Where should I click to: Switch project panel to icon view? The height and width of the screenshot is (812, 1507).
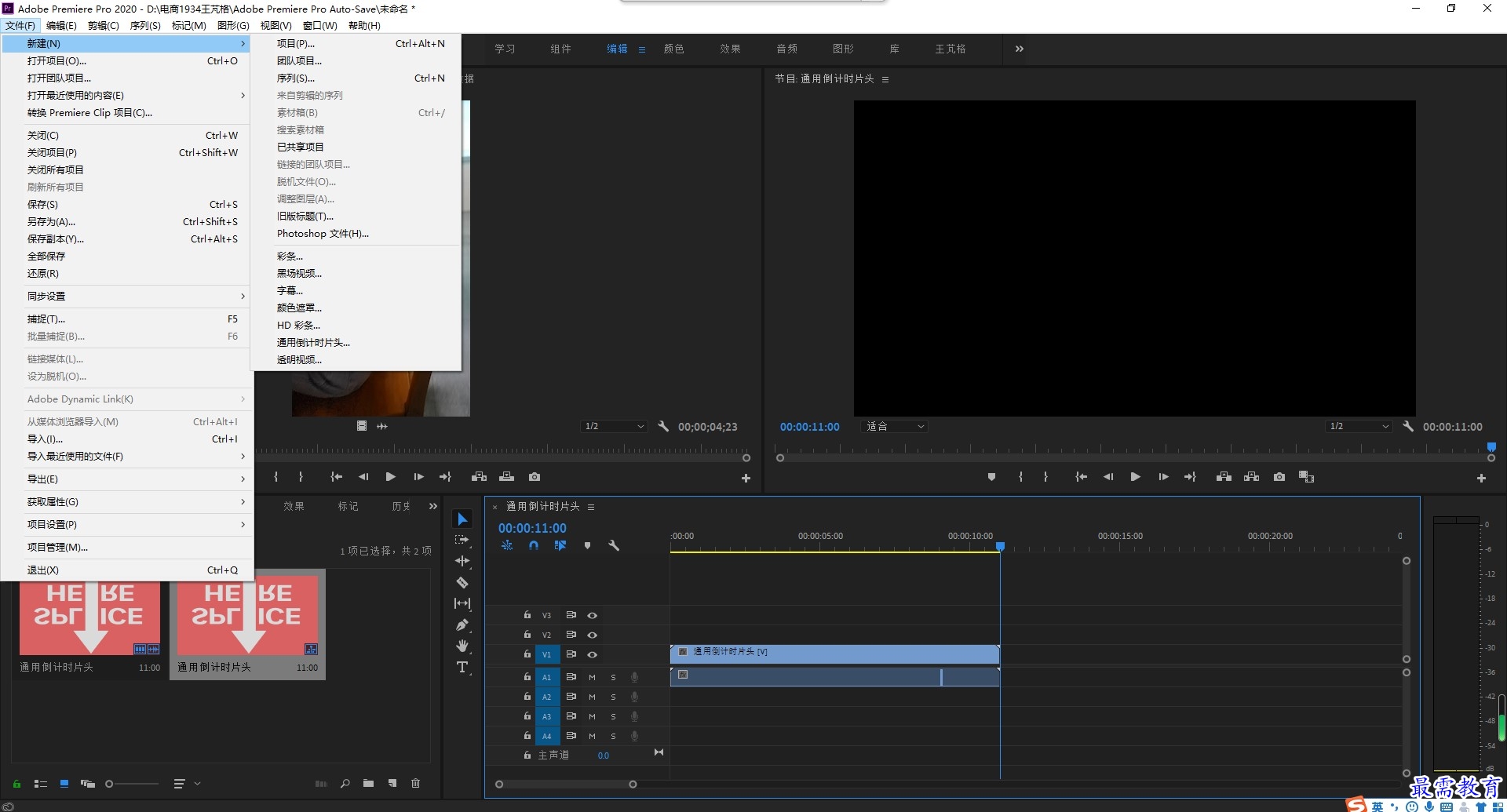point(64,783)
